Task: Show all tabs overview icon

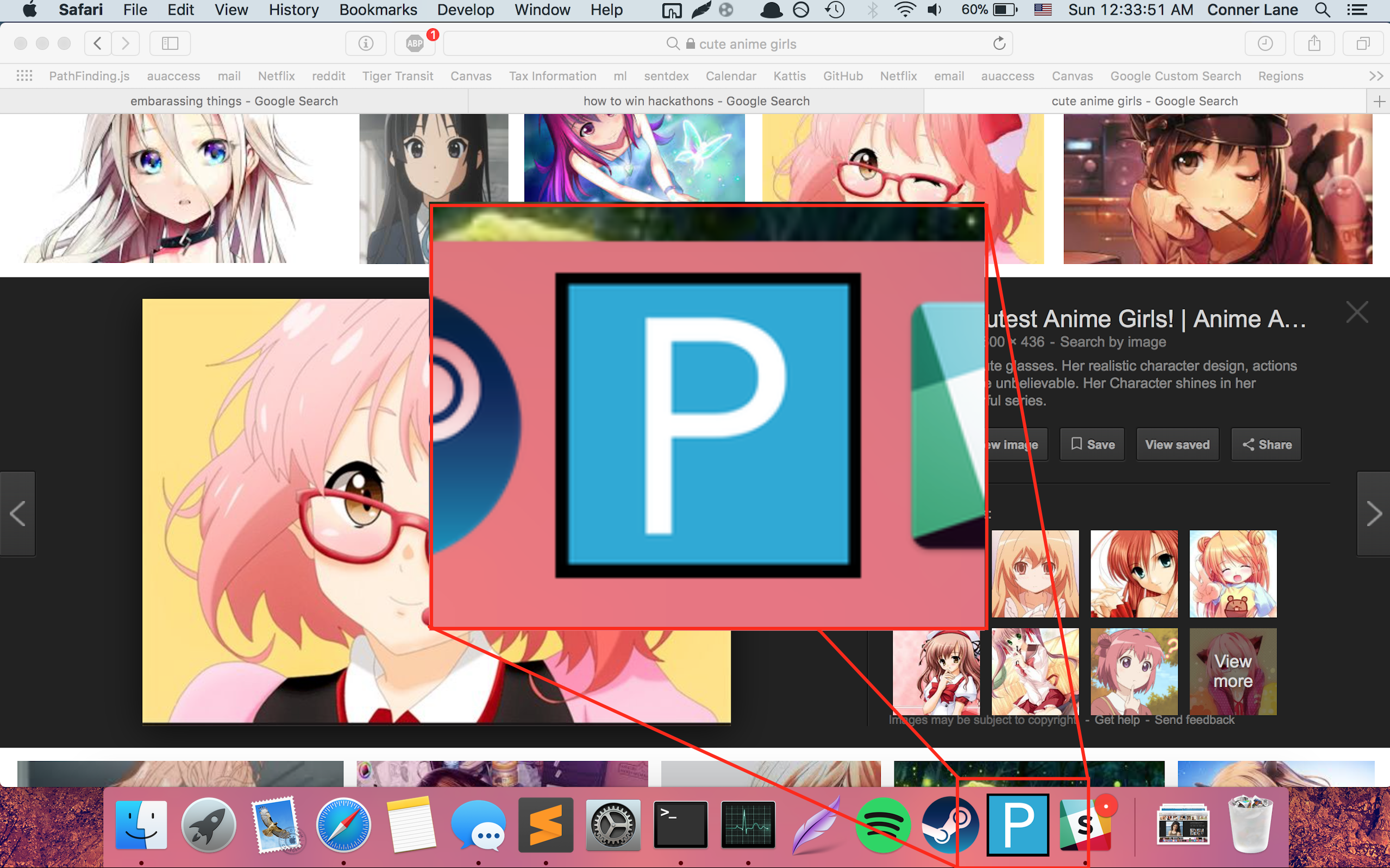Action: (x=1363, y=43)
